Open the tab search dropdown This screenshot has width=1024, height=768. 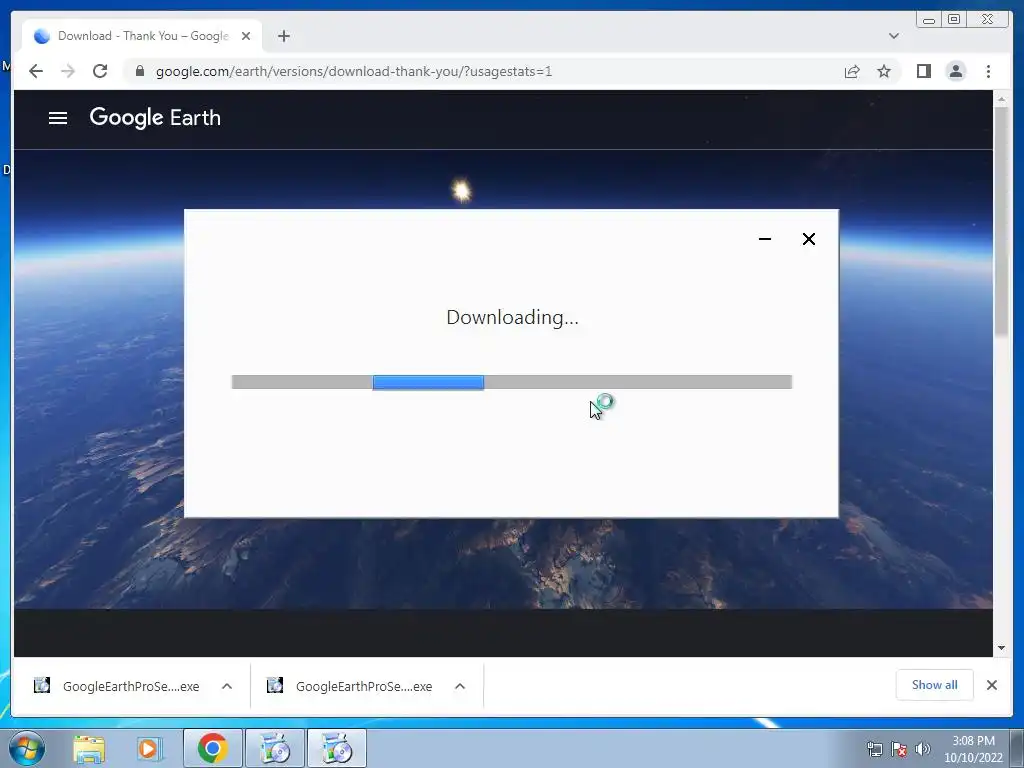coord(893,36)
